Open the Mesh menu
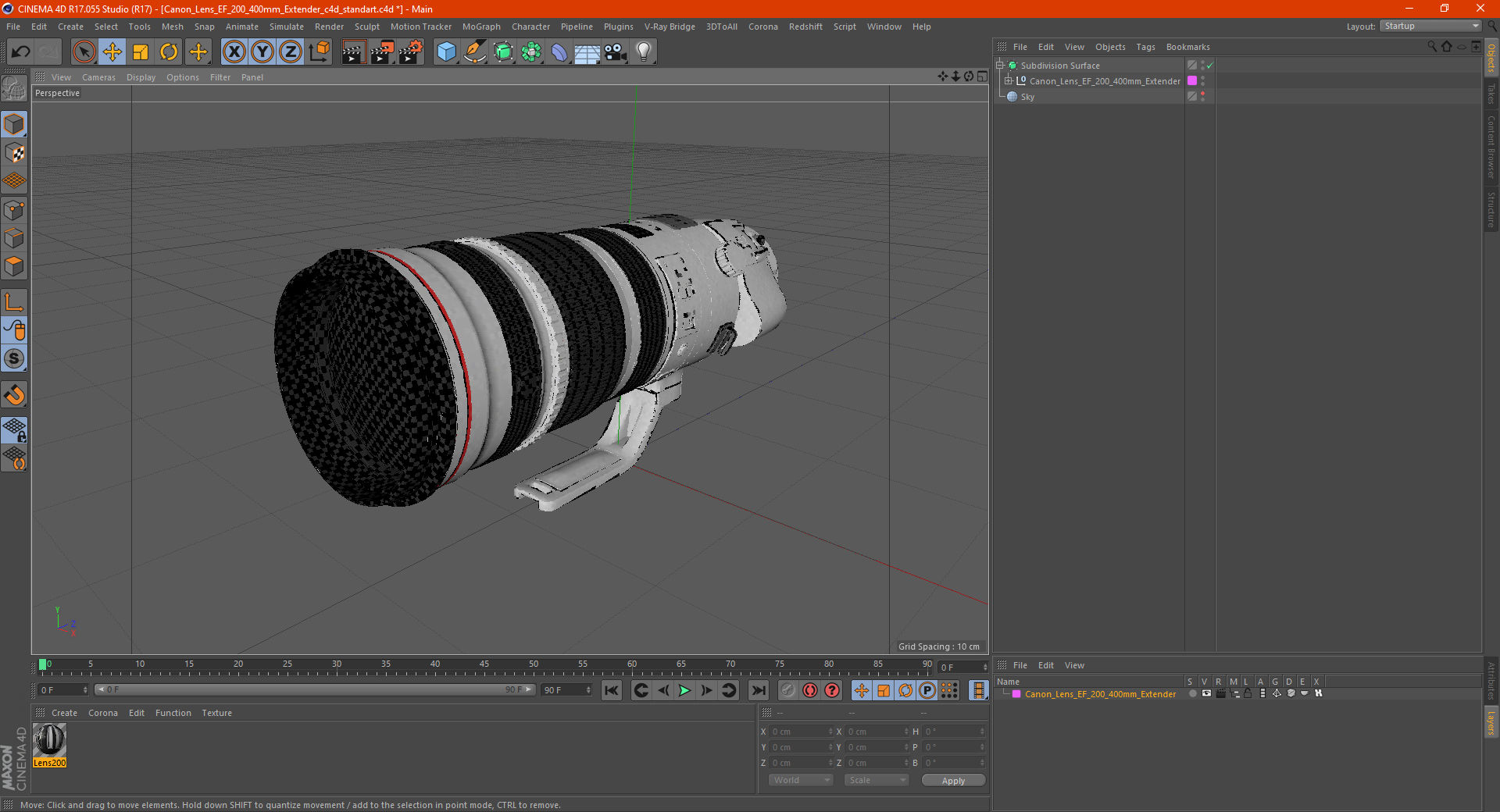1500x812 pixels. [x=172, y=27]
